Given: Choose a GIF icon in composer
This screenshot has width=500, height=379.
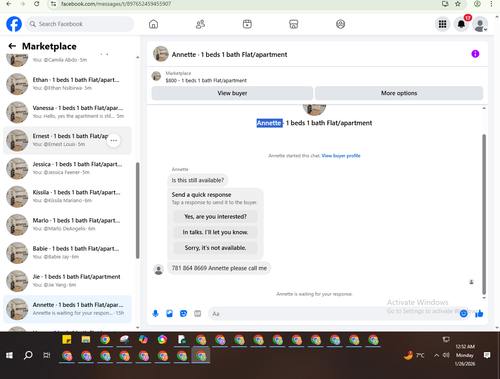Looking at the screenshot, I should [198, 314].
